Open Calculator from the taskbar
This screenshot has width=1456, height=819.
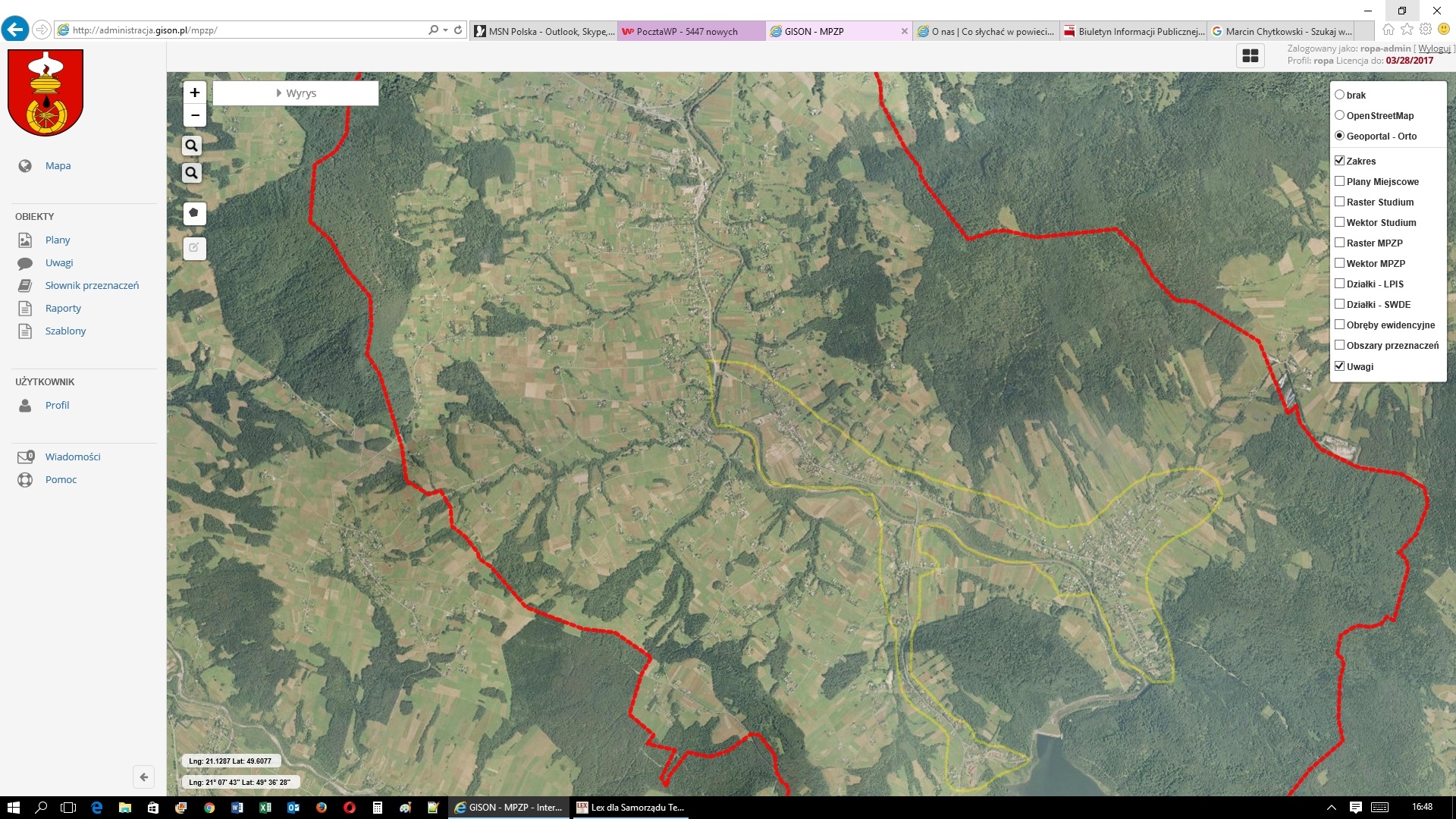(x=377, y=808)
